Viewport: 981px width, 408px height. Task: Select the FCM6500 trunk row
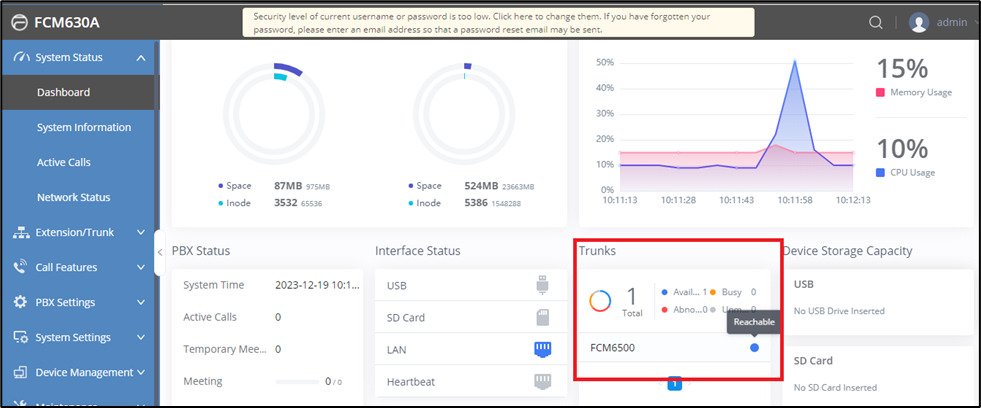pos(674,347)
